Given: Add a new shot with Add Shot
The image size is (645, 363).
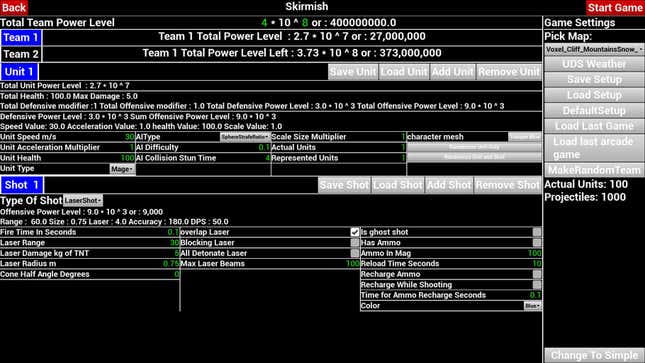Looking at the screenshot, I should (449, 185).
